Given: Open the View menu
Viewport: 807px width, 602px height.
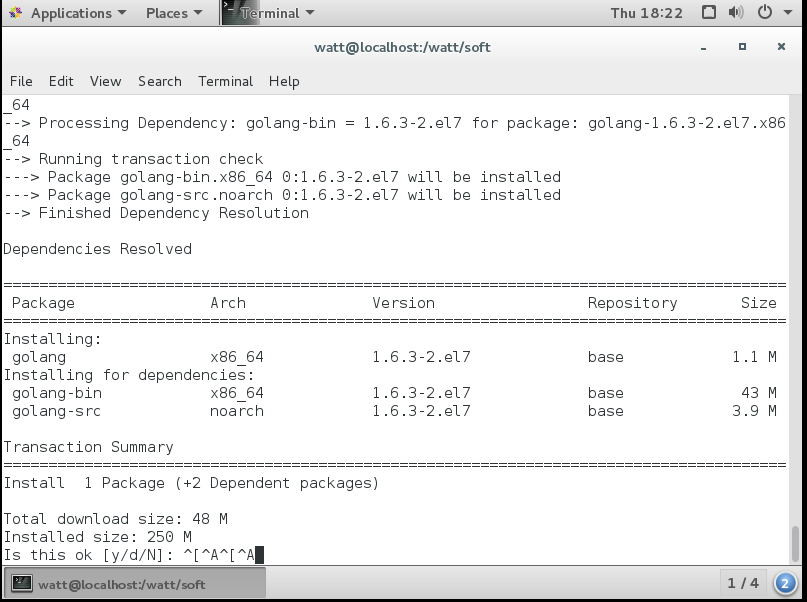Looking at the screenshot, I should click(106, 81).
